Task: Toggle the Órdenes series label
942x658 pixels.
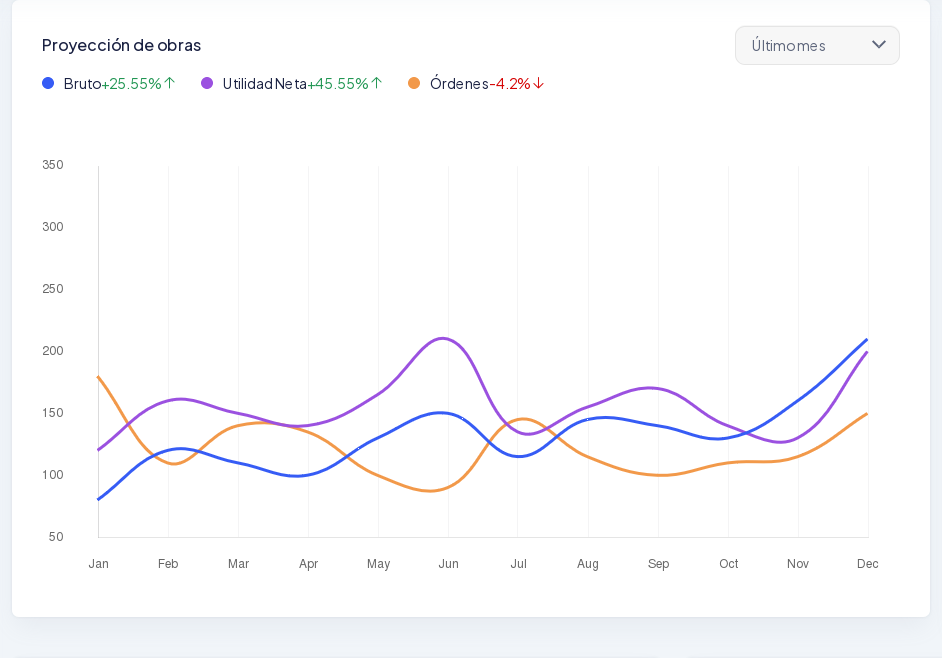Action: point(459,83)
